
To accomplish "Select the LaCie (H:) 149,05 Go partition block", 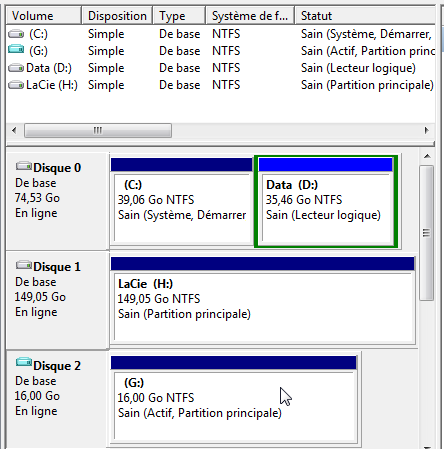I will (263, 300).
